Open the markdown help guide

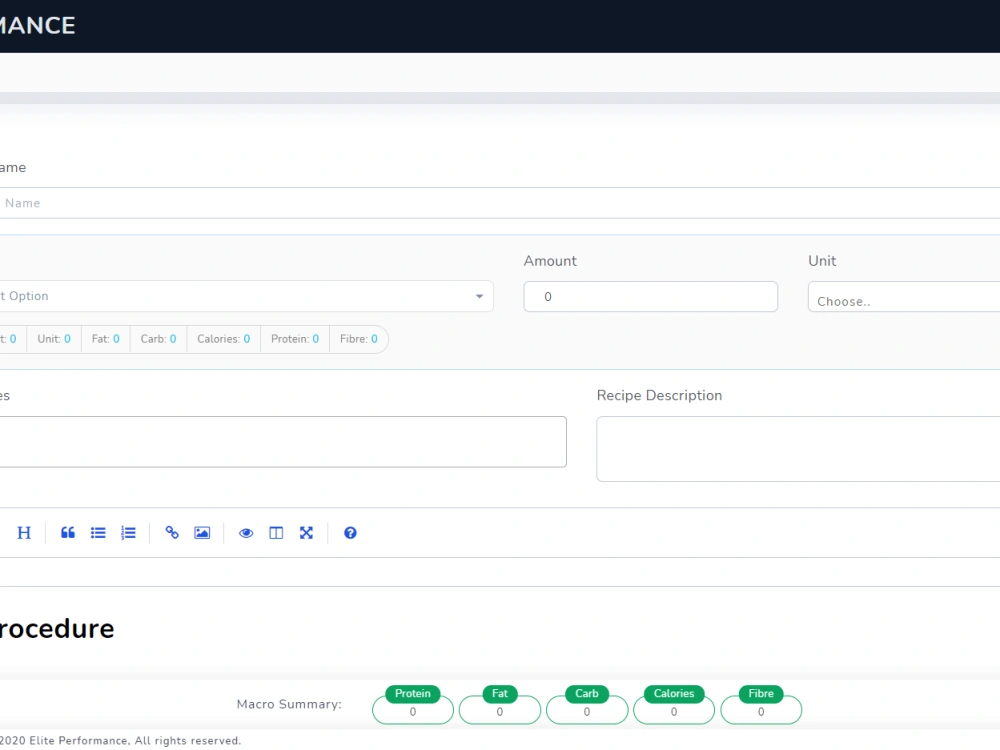pos(350,533)
